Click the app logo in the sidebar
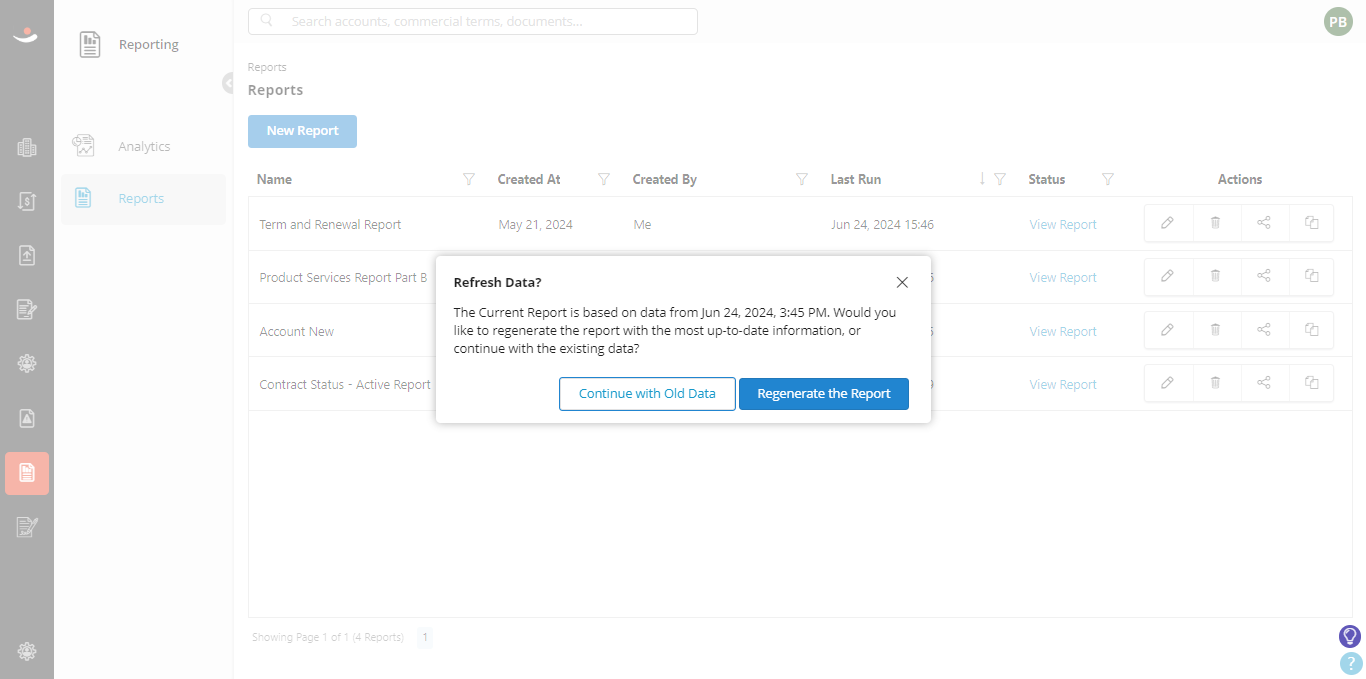Image resolution: width=1366 pixels, height=679 pixels. 26,35
